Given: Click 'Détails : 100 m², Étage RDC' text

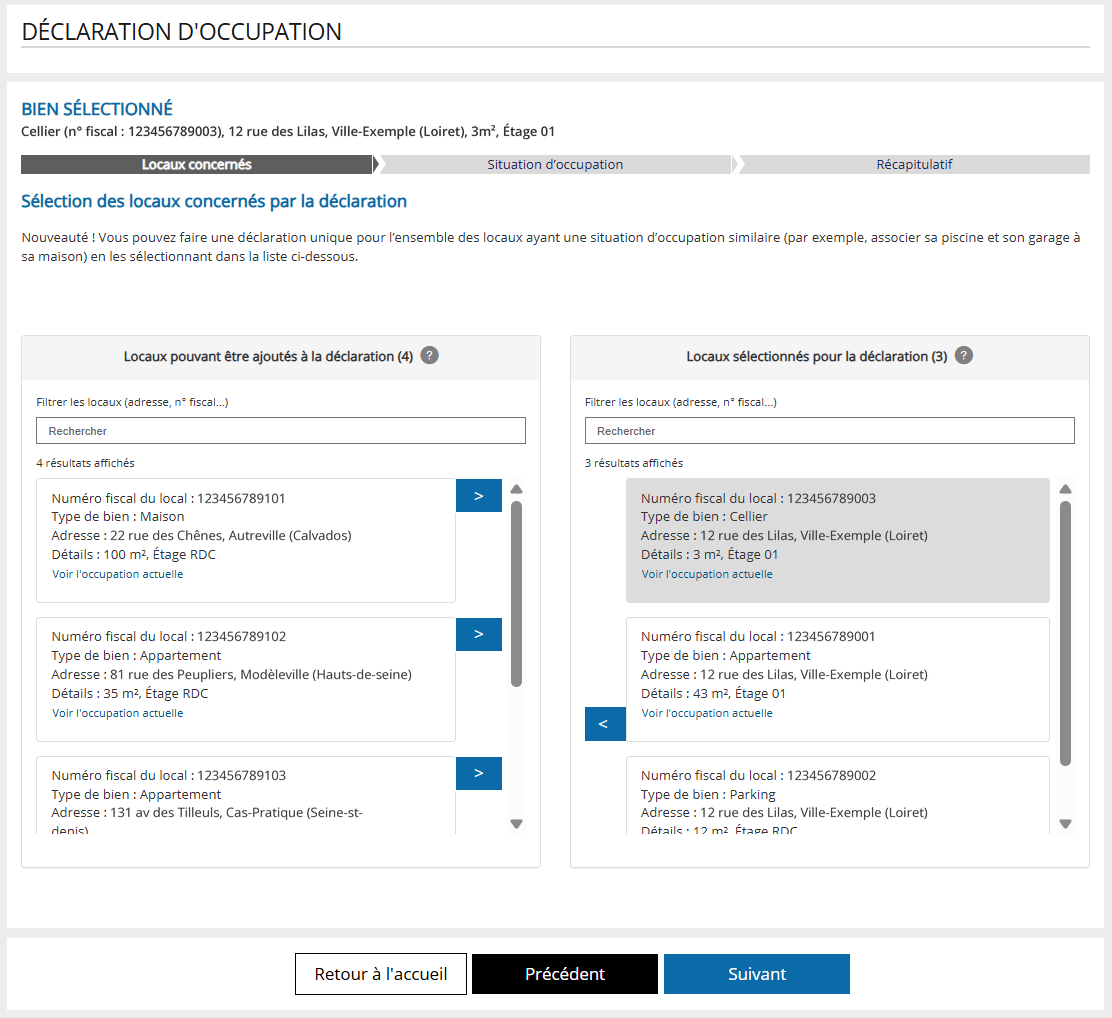Looking at the screenshot, I should tap(133, 555).
